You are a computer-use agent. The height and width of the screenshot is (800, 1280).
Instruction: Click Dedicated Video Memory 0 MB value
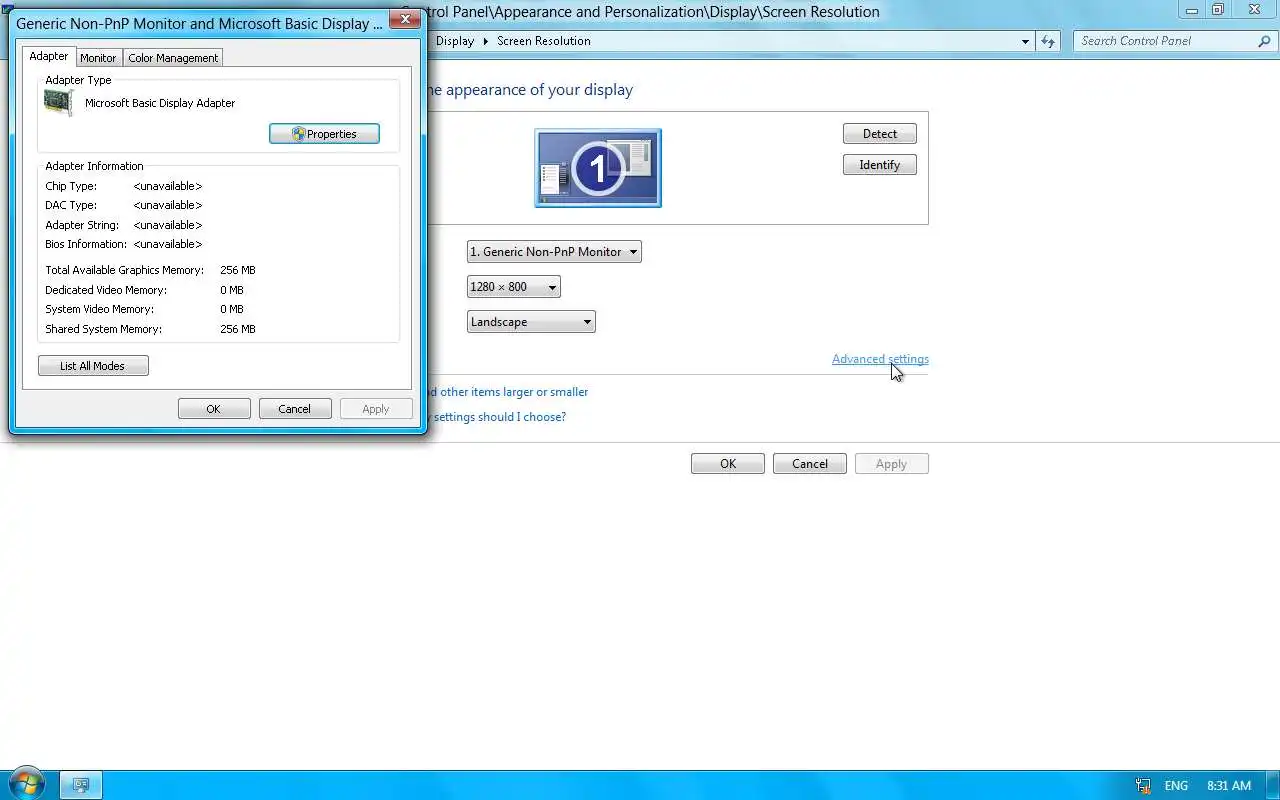coord(232,290)
